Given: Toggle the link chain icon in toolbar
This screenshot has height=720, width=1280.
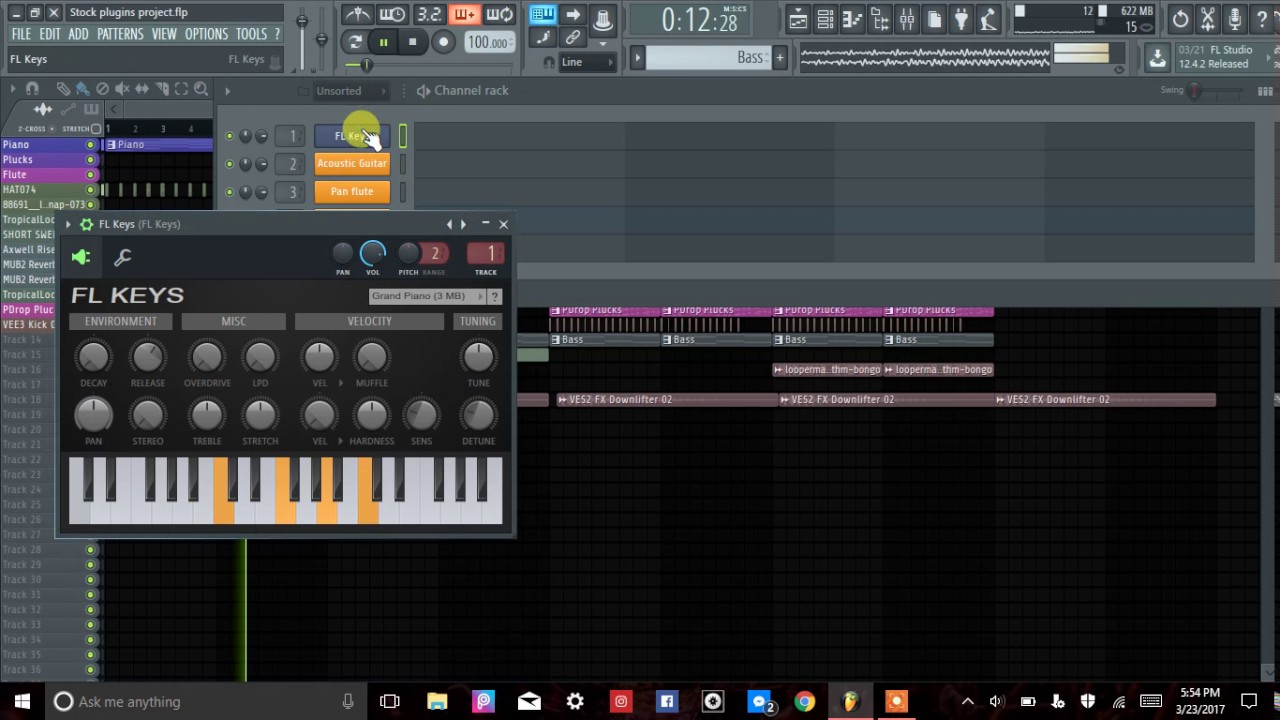Looking at the screenshot, I should tap(572, 38).
